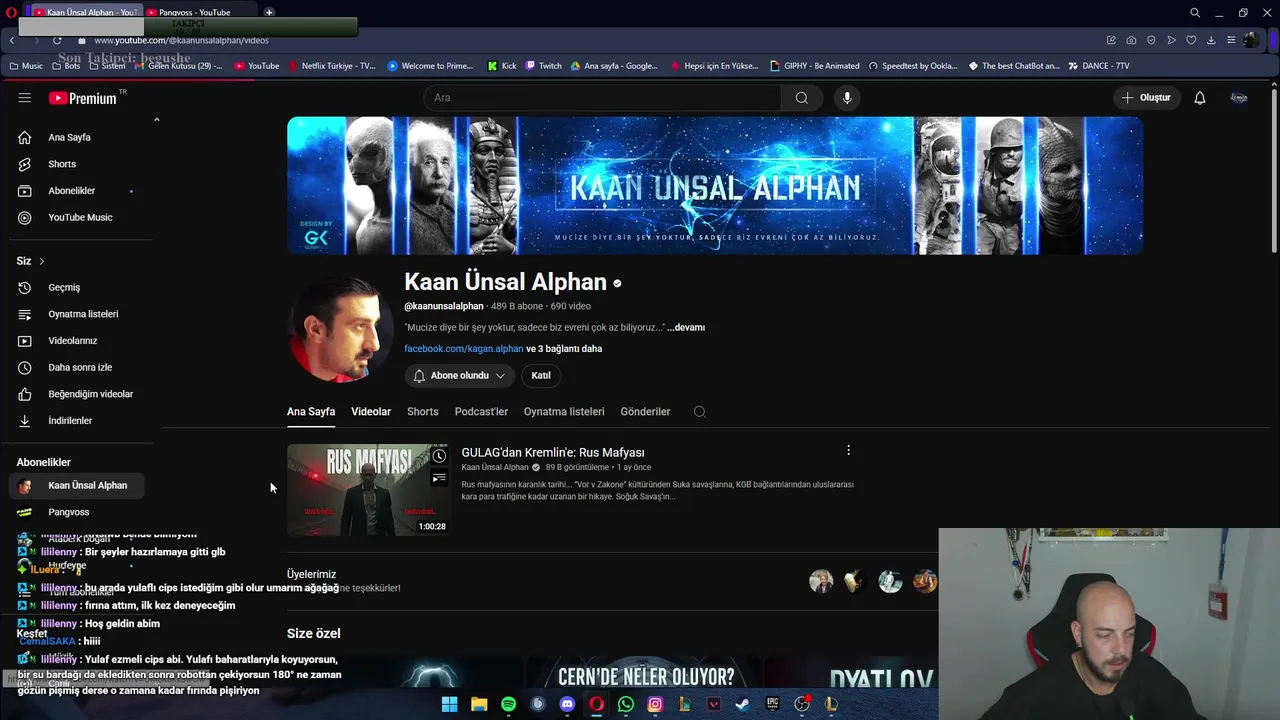Click the Ara search input field
The height and width of the screenshot is (720, 1280).
pos(602,98)
